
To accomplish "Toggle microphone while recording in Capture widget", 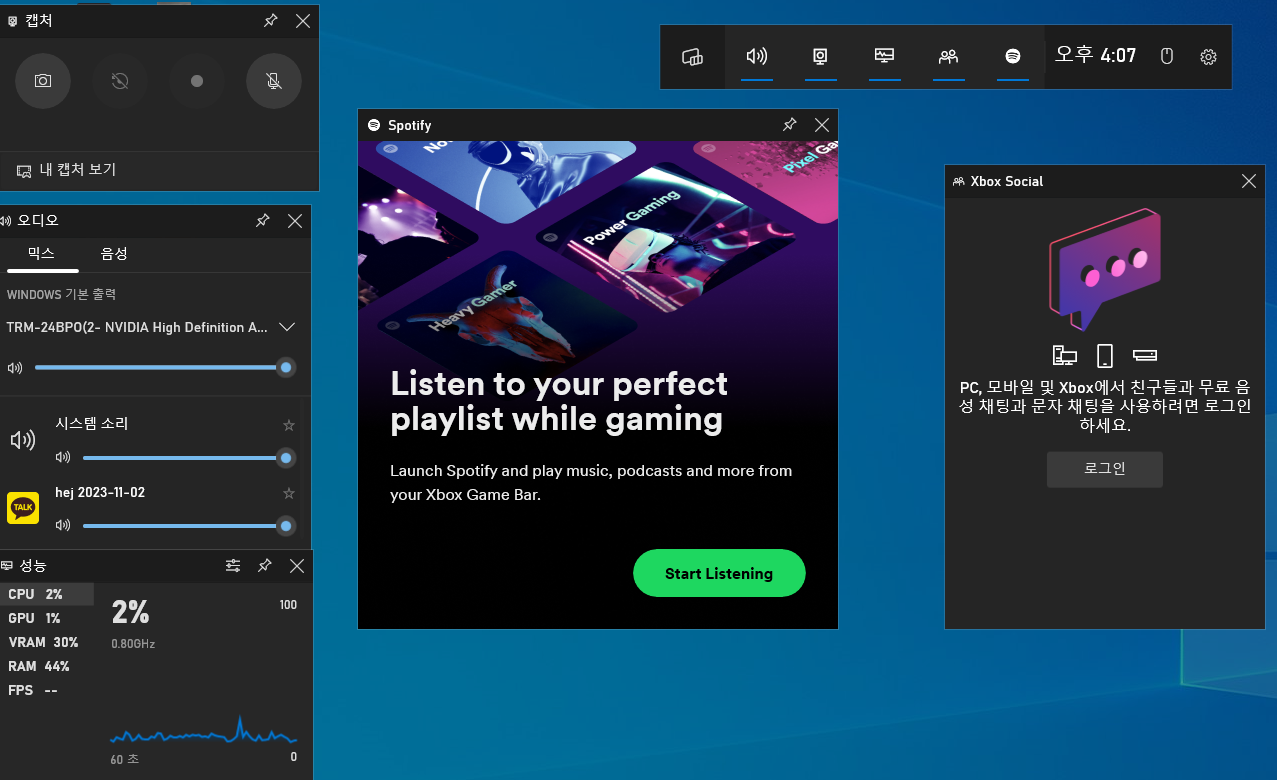I will pyautogui.click(x=274, y=81).
